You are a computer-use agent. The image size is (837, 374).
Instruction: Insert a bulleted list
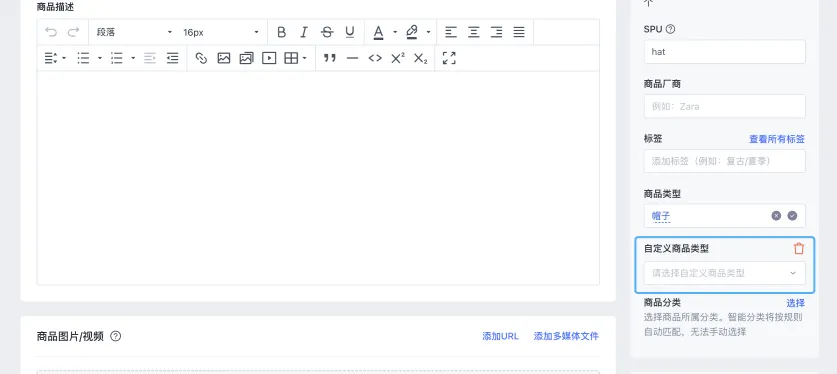click(83, 58)
